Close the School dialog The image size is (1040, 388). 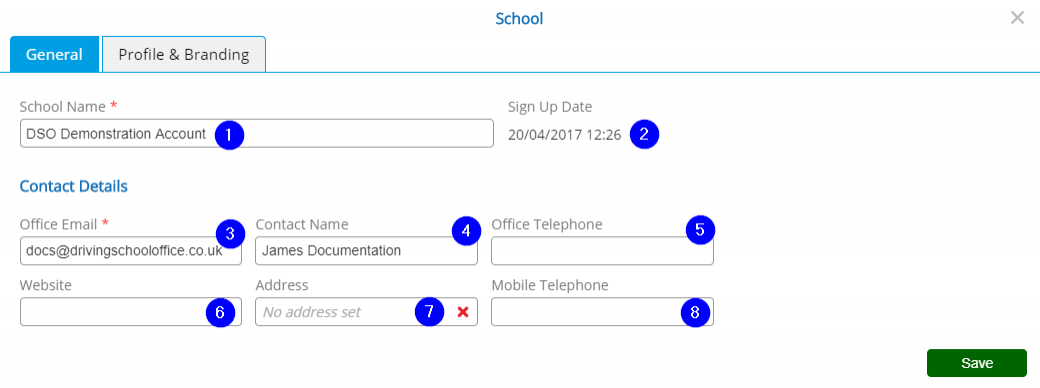point(1017,18)
